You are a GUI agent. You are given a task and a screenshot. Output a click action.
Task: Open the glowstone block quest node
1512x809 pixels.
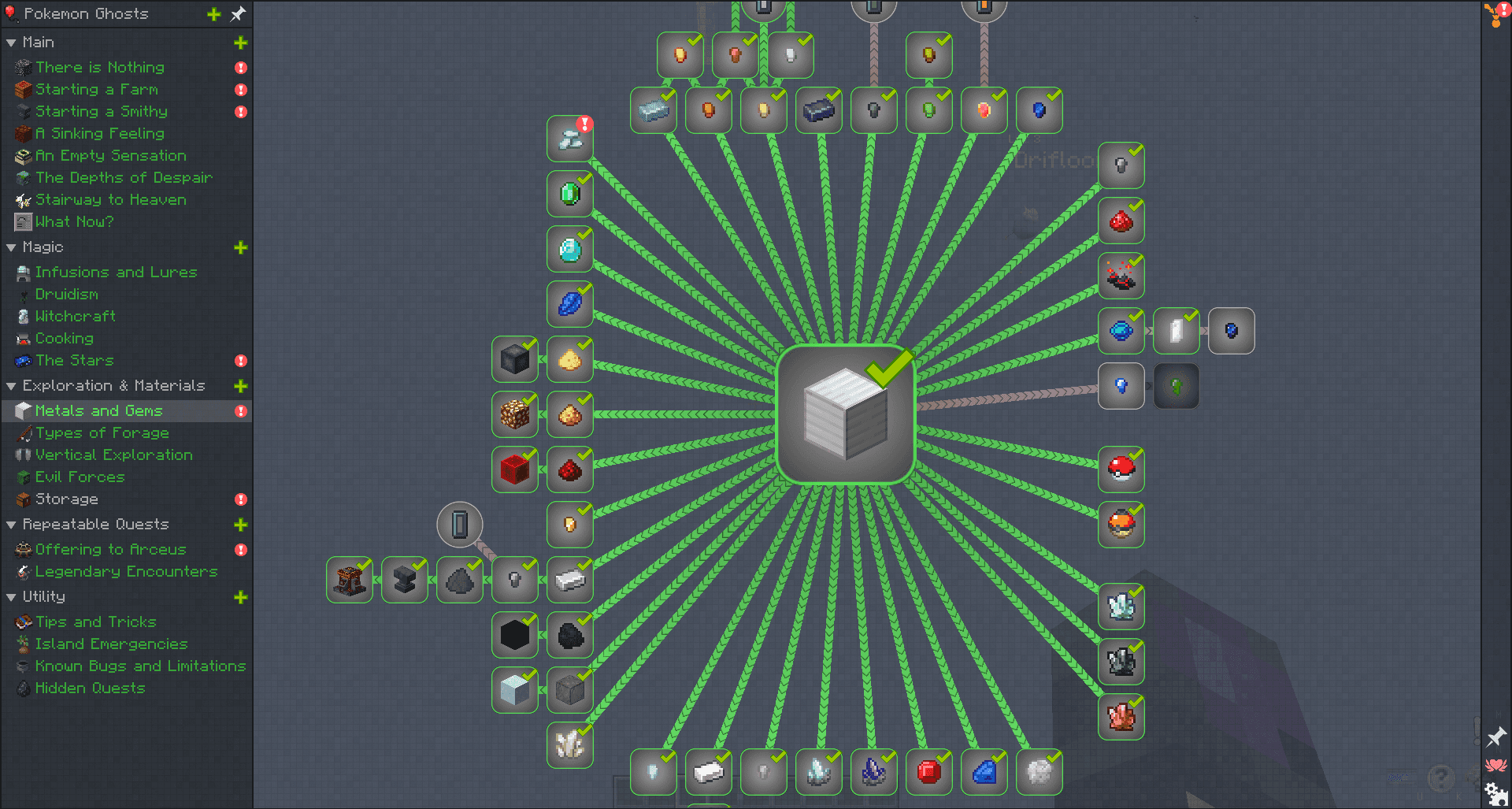(515, 414)
